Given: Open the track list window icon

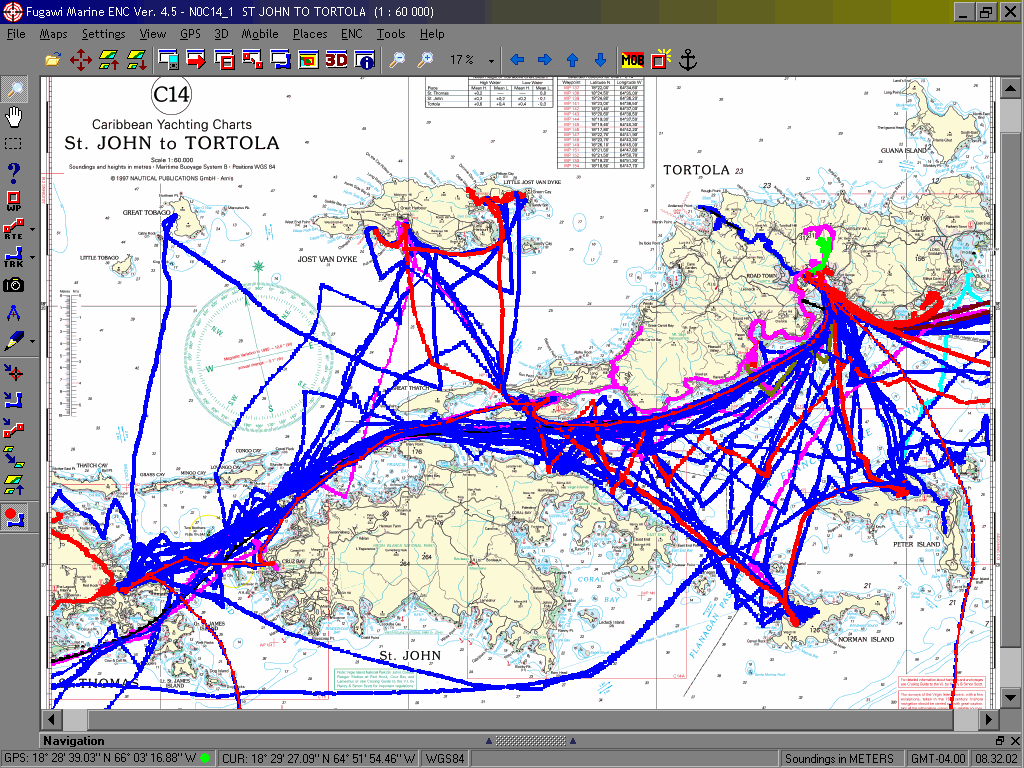Looking at the screenshot, I should click(280, 60).
